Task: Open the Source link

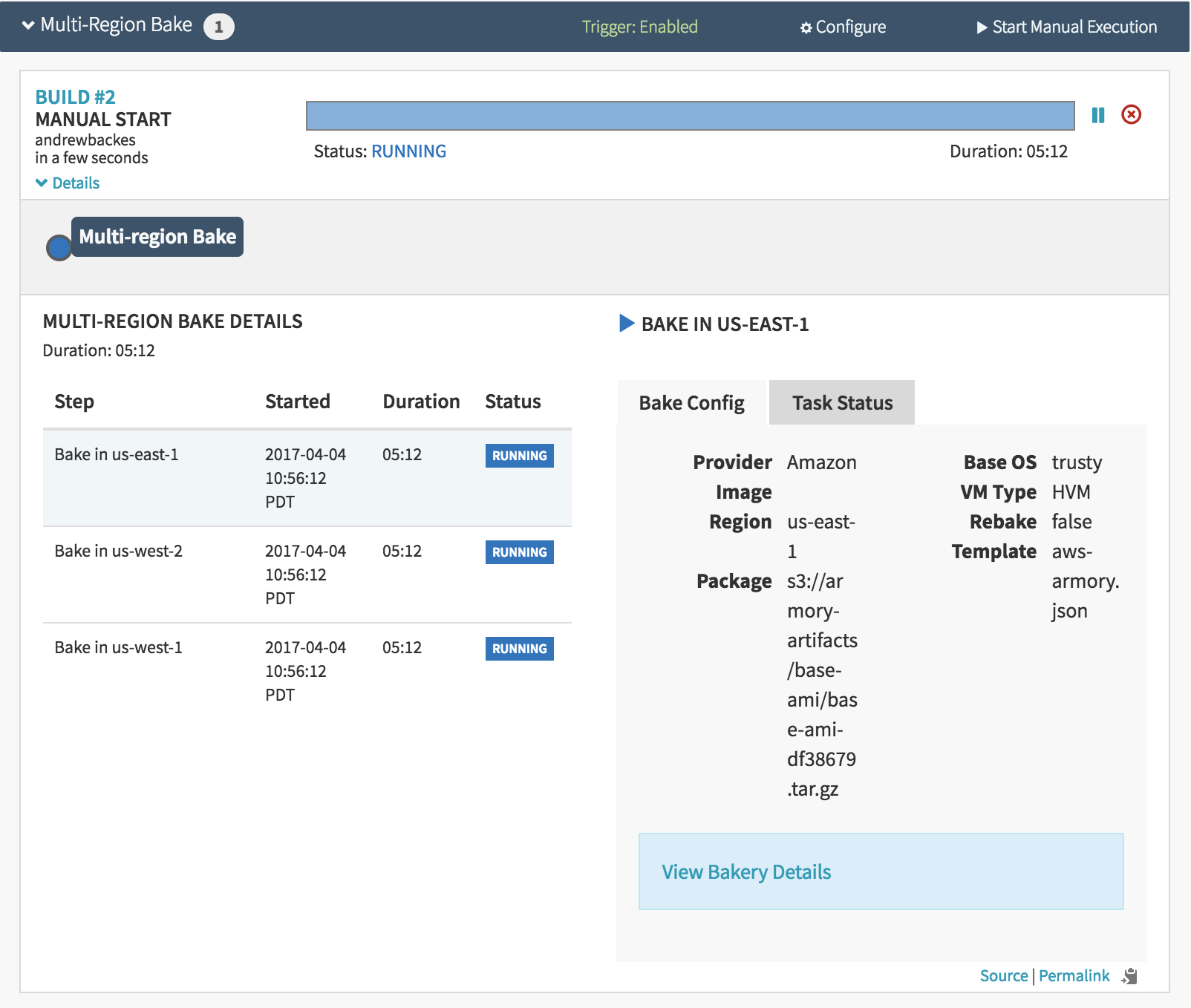Action: (x=1003, y=975)
